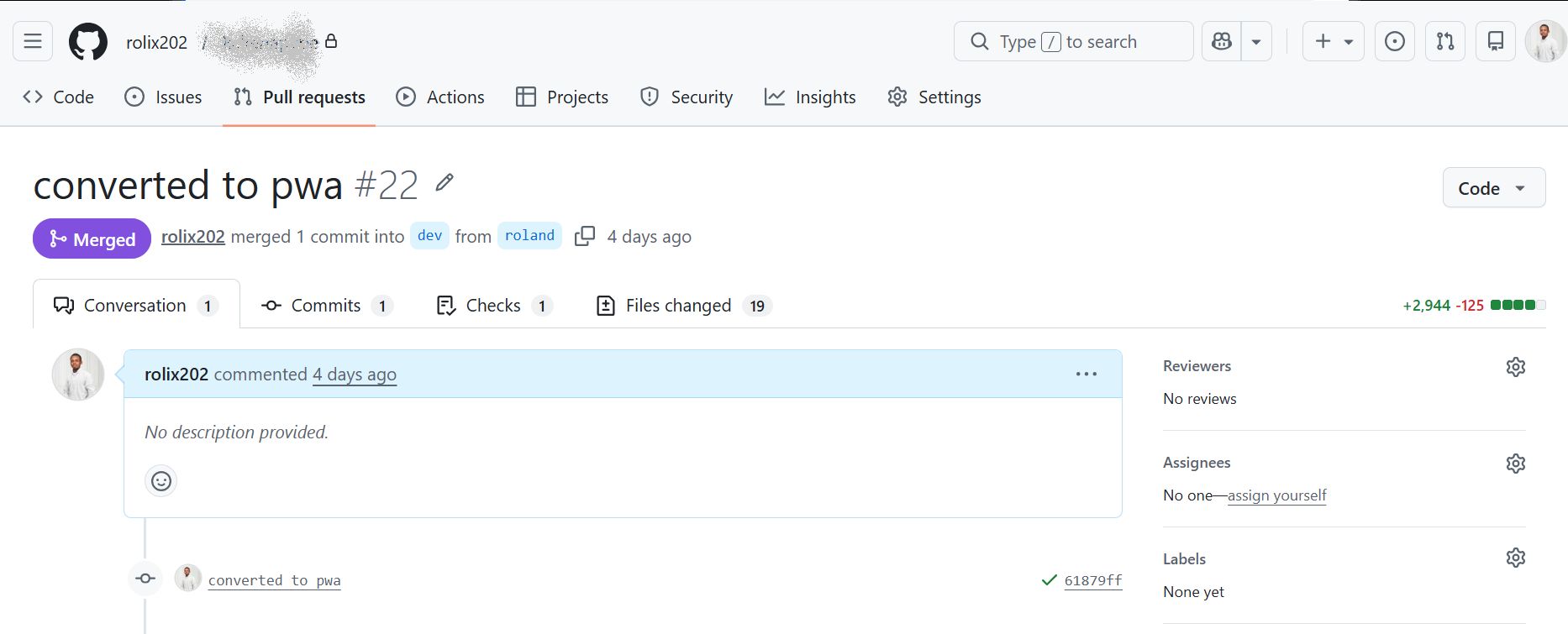
Task: Open the user profile avatar menu
Action: point(1545,41)
